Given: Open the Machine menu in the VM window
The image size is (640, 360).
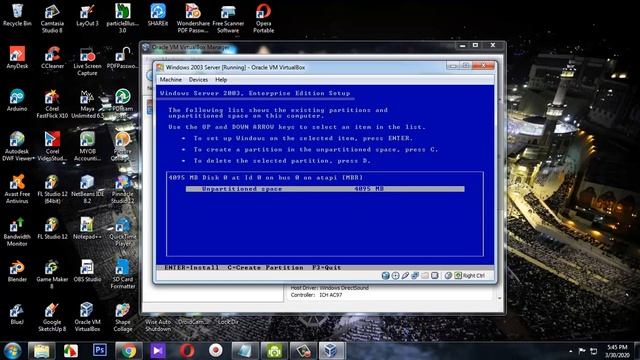Looking at the screenshot, I should [171, 80].
